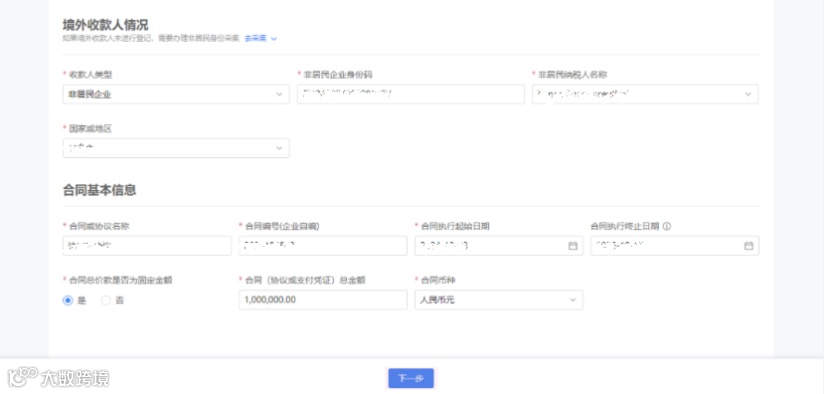Click the 合同执行终止日期 date field
The width and height of the screenshot is (830, 394).
(674, 246)
